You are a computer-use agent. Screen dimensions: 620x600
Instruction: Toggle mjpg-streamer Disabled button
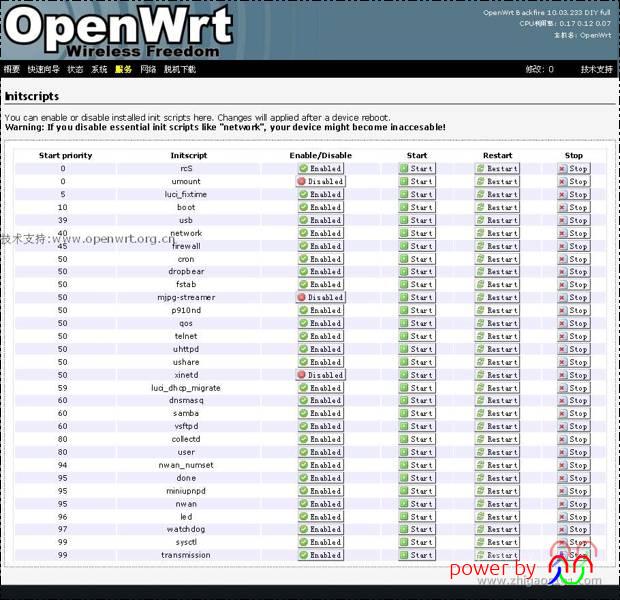coord(321,297)
